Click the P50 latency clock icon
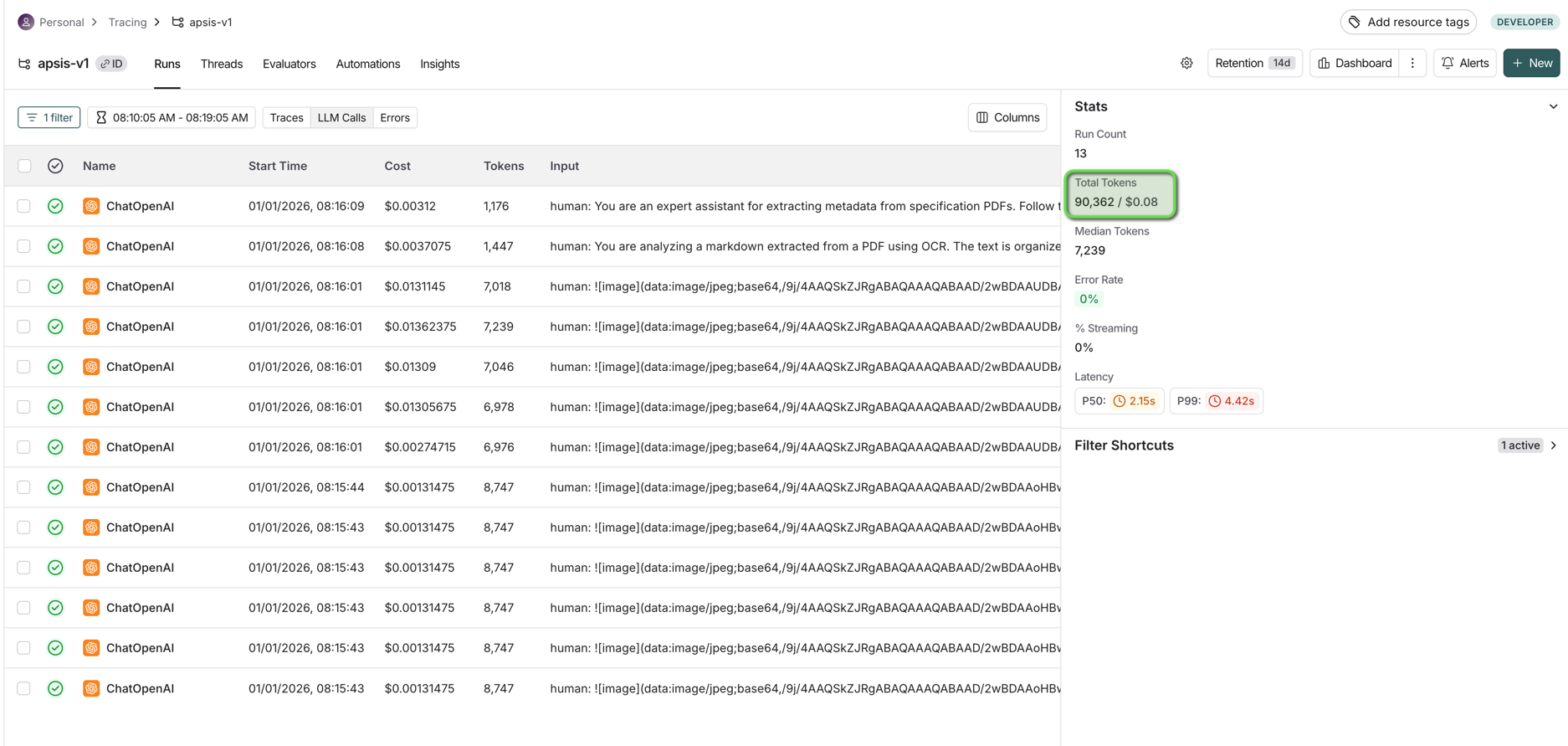 (x=1120, y=401)
